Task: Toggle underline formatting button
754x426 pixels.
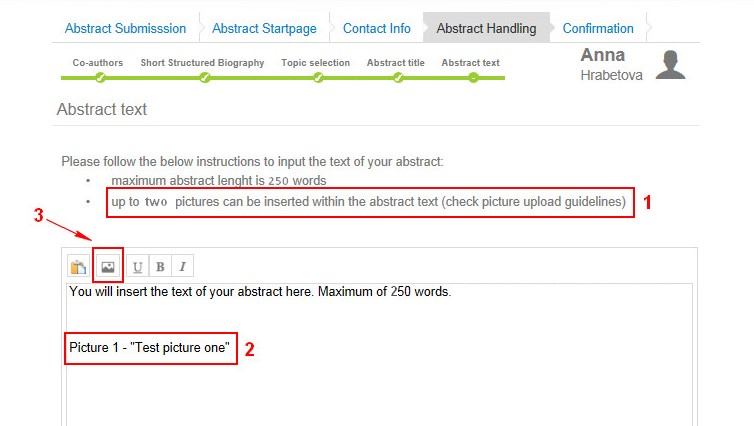Action: (138, 266)
